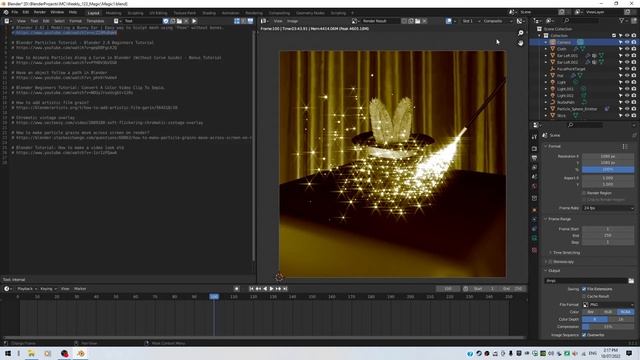Open the Render menu in top bar

(x=40, y=12)
